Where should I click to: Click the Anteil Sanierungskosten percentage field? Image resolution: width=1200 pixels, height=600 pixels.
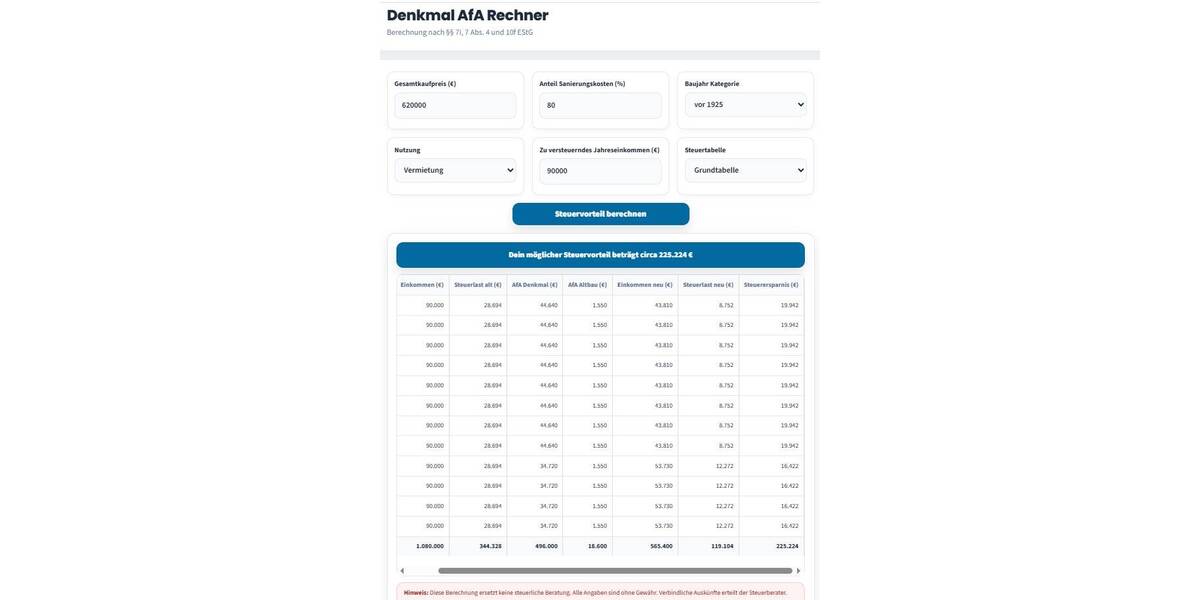pos(600,105)
